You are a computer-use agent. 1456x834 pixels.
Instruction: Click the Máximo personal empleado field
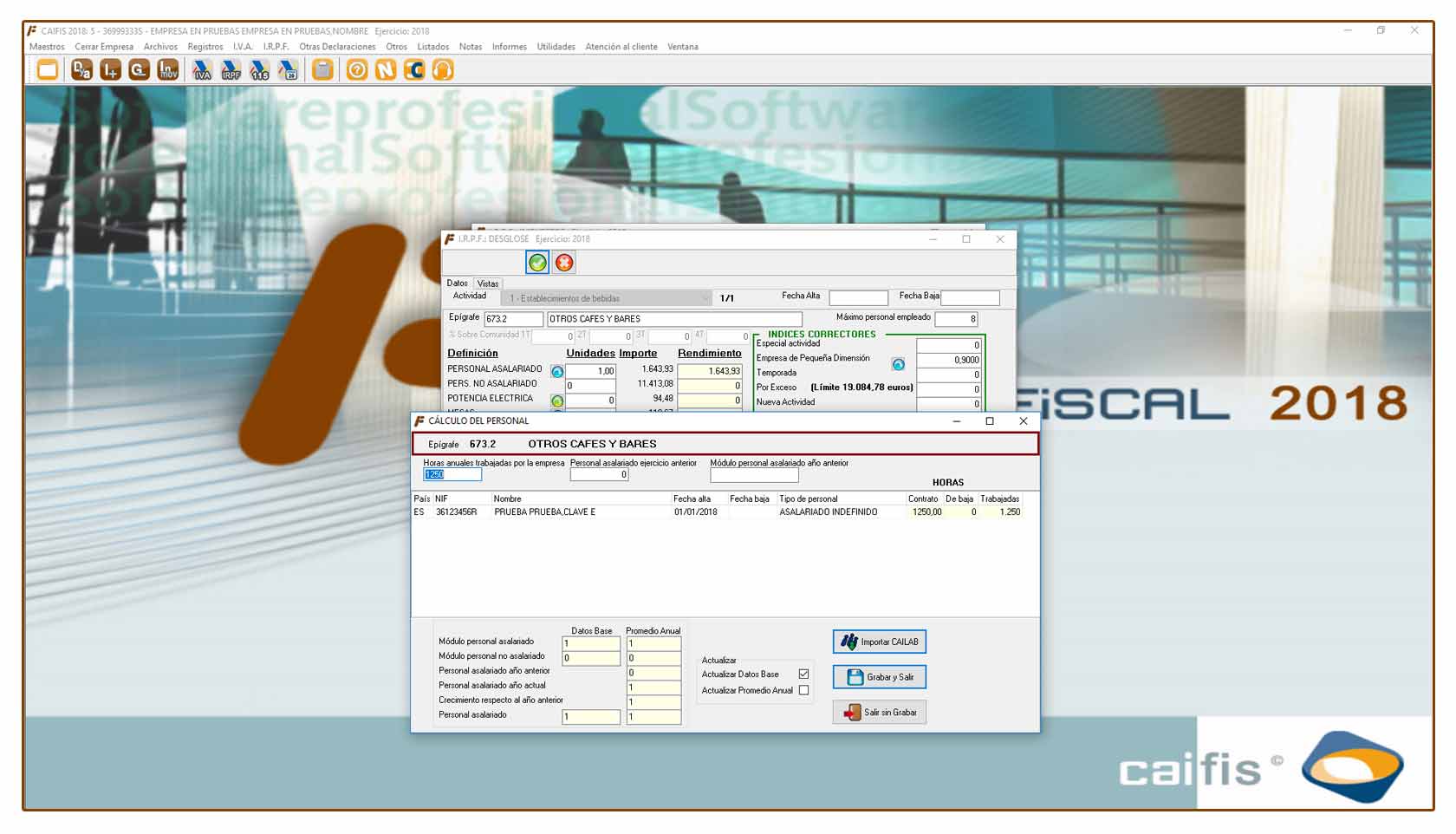pyautogui.click(x=956, y=319)
